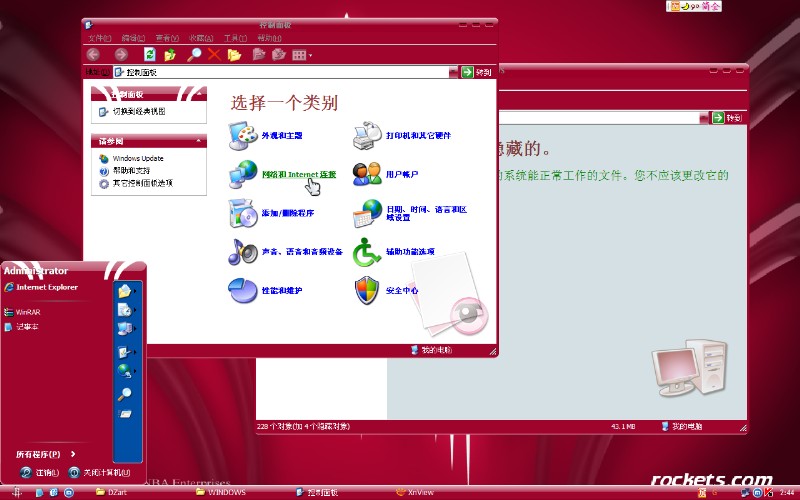Expand the Control Panel address bar dropdown
The image size is (800, 500).
coord(453,72)
